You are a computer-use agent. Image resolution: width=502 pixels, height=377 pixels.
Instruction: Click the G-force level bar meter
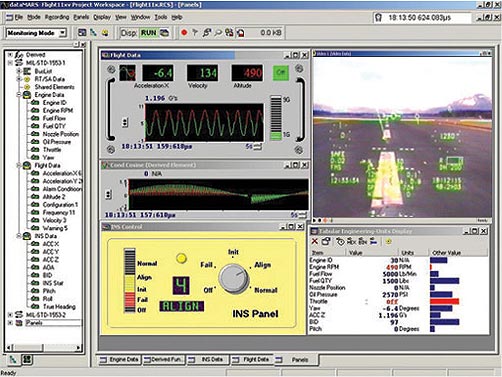(276, 117)
